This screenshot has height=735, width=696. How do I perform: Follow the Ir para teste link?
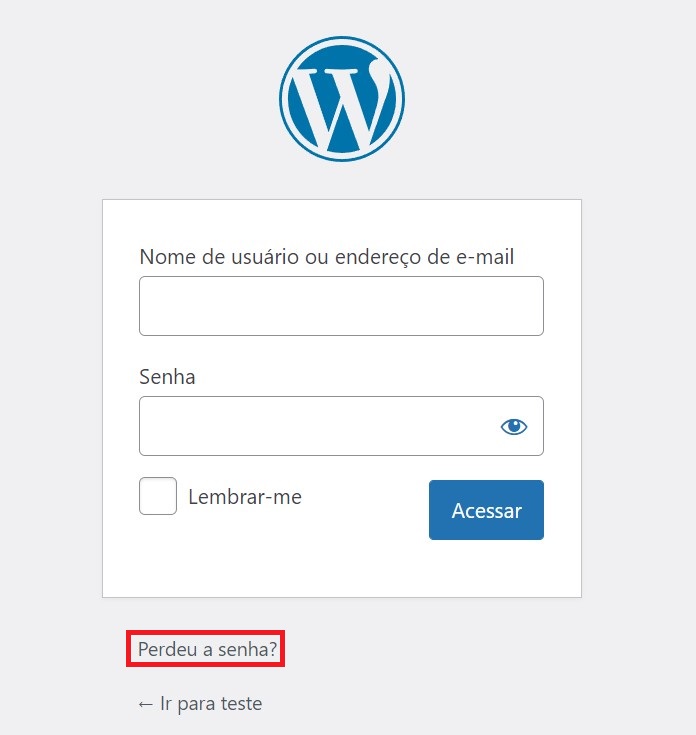200,704
